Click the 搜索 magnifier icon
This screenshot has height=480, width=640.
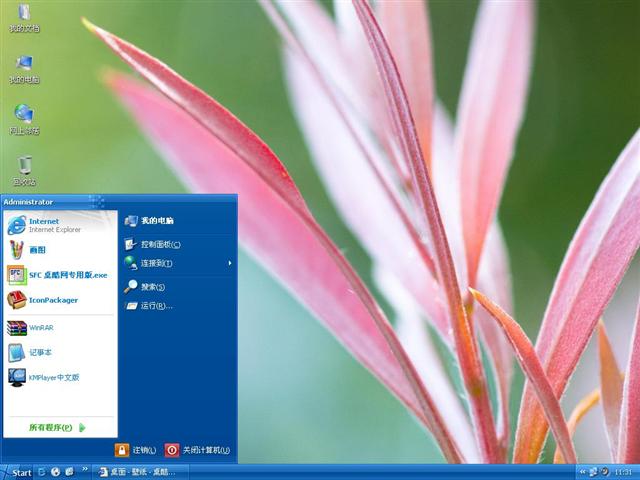tap(131, 287)
